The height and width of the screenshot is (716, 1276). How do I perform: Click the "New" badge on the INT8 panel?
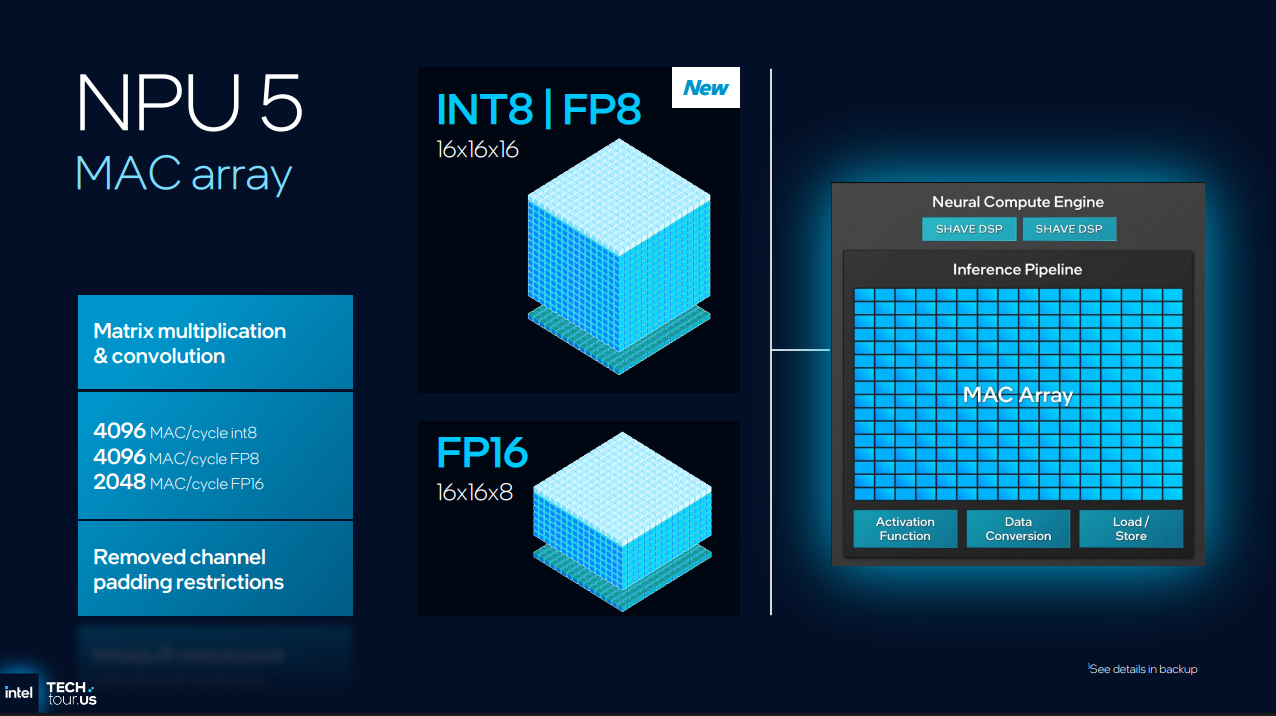click(705, 88)
